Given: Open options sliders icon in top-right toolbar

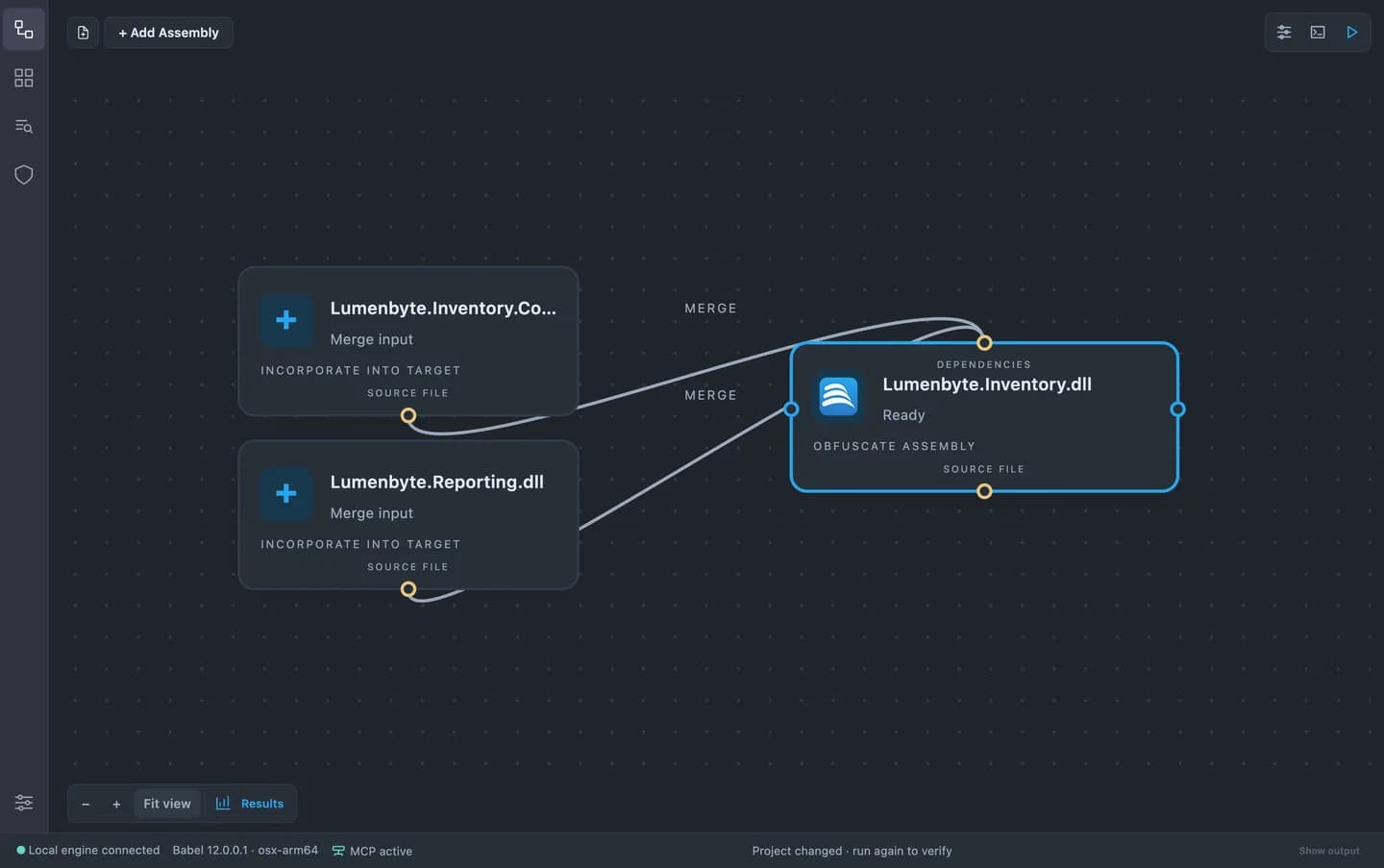Looking at the screenshot, I should click(1284, 33).
